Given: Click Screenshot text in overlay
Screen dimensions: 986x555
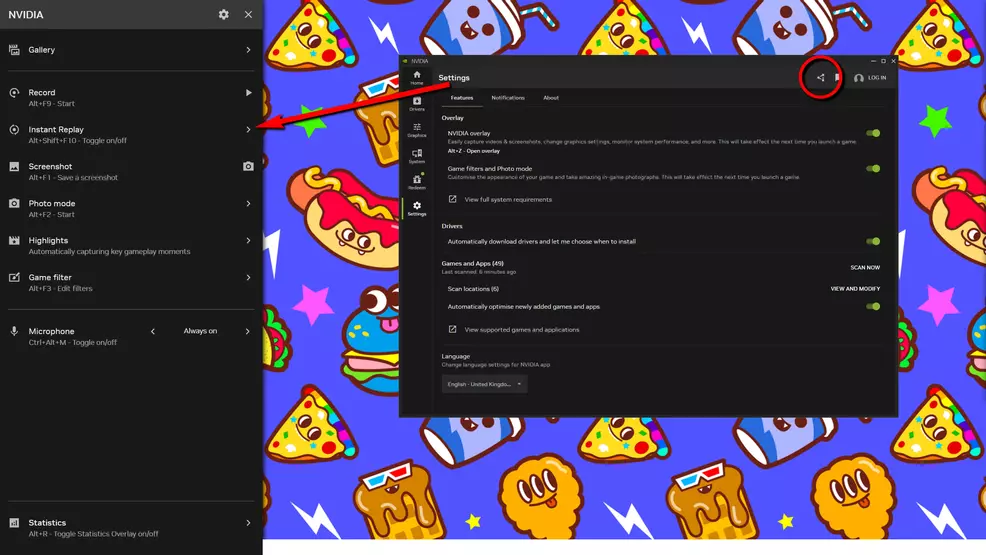Looking at the screenshot, I should coord(50,167).
